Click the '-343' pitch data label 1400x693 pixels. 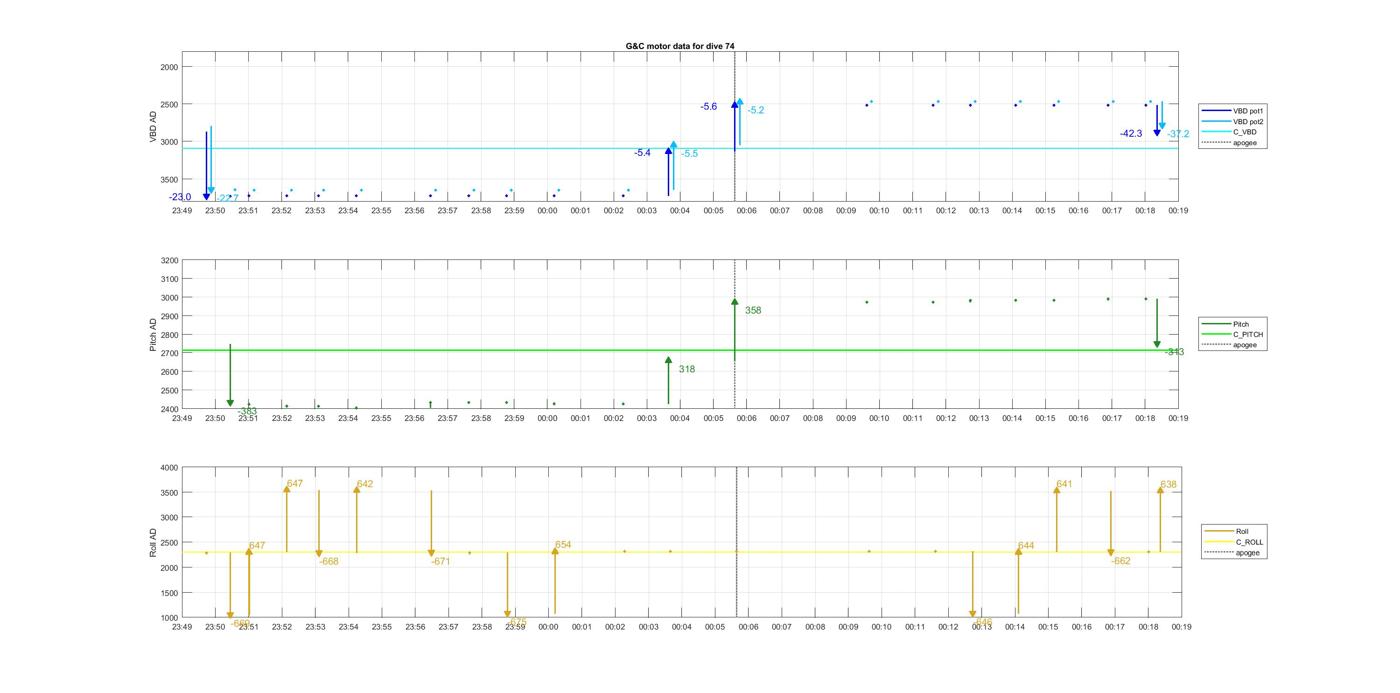pos(1174,352)
